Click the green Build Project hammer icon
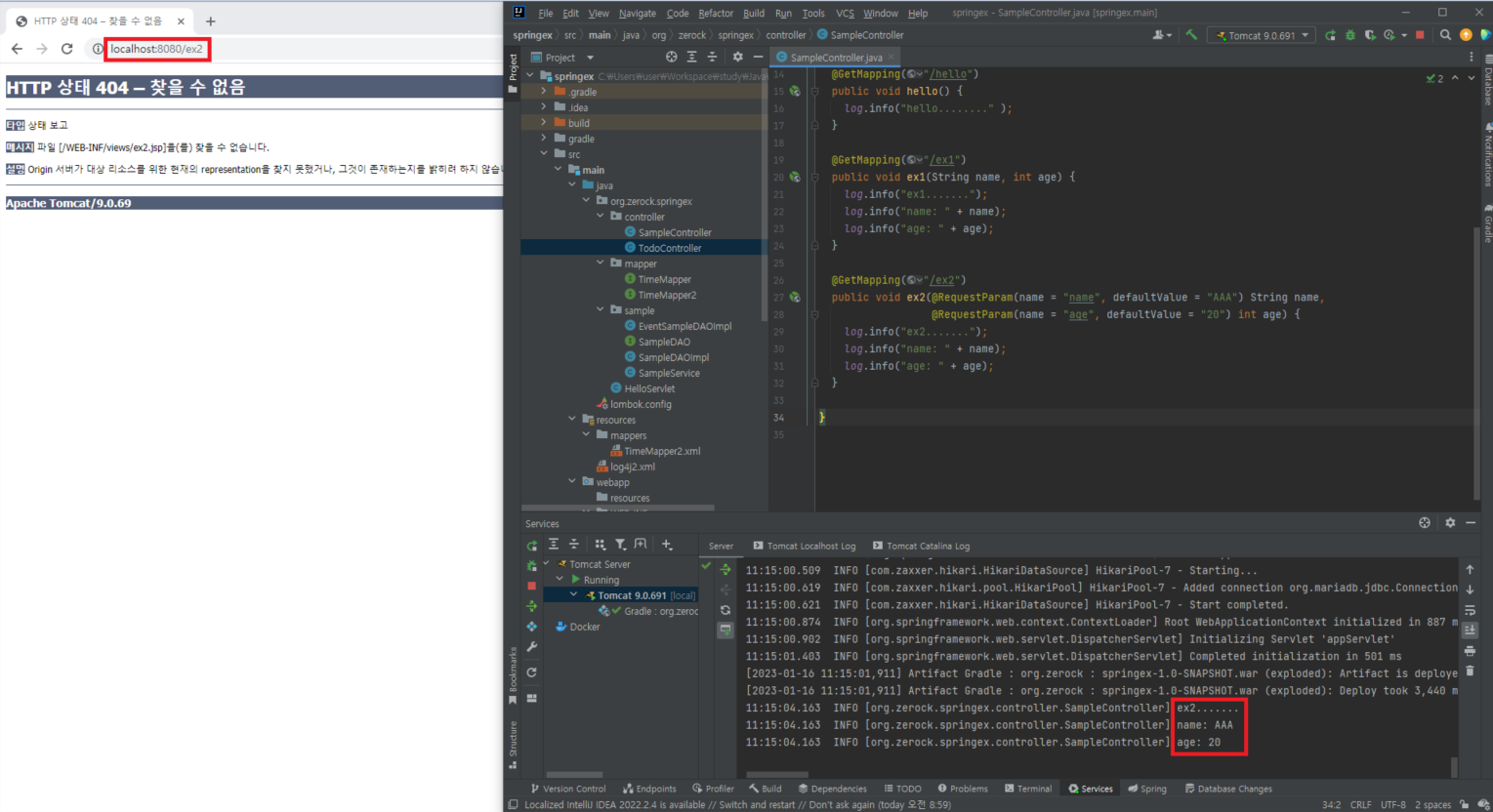This screenshot has width=1493, height=812. tap(1191, 35)
